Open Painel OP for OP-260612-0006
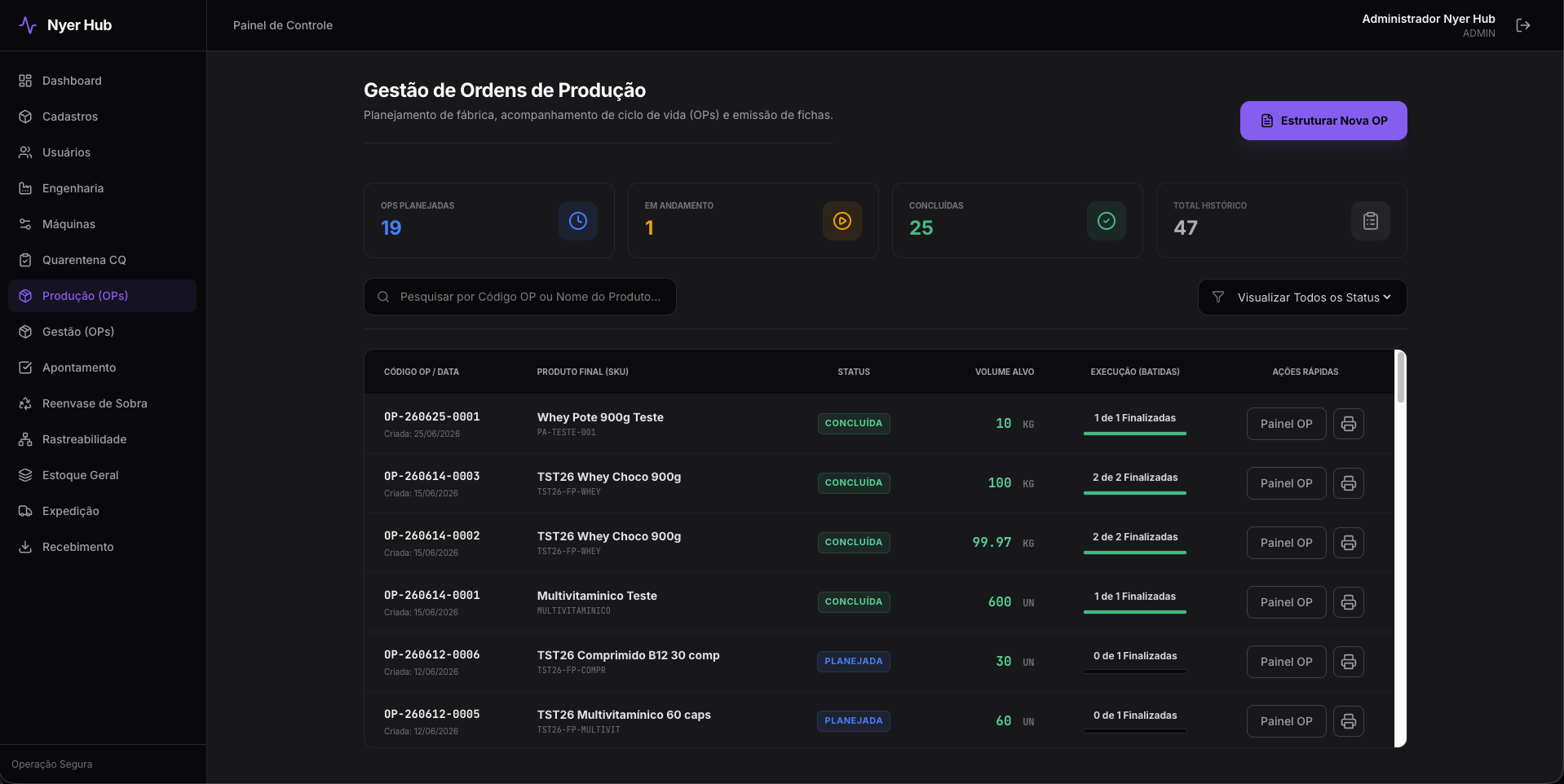This screenshot has width=1564, height=784. point(1286,662)
